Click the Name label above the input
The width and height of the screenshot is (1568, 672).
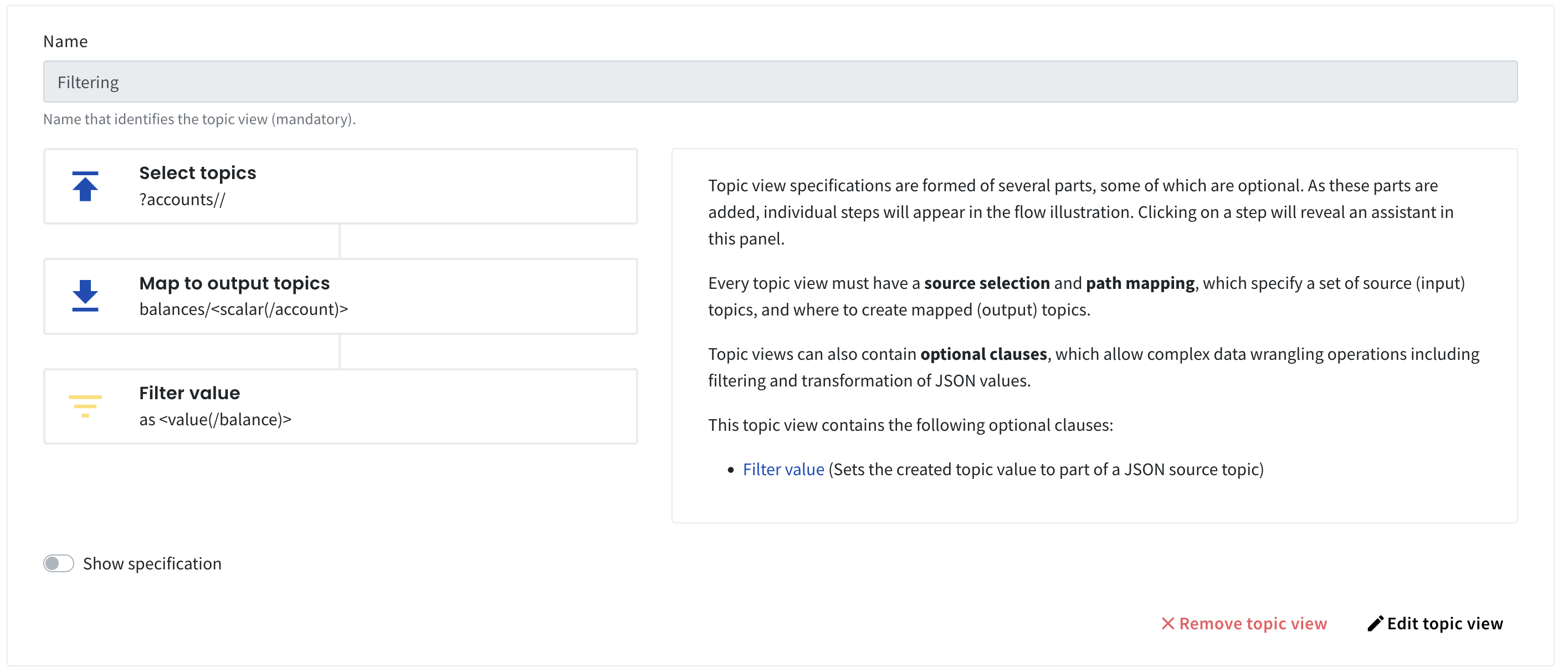[65, 41]
